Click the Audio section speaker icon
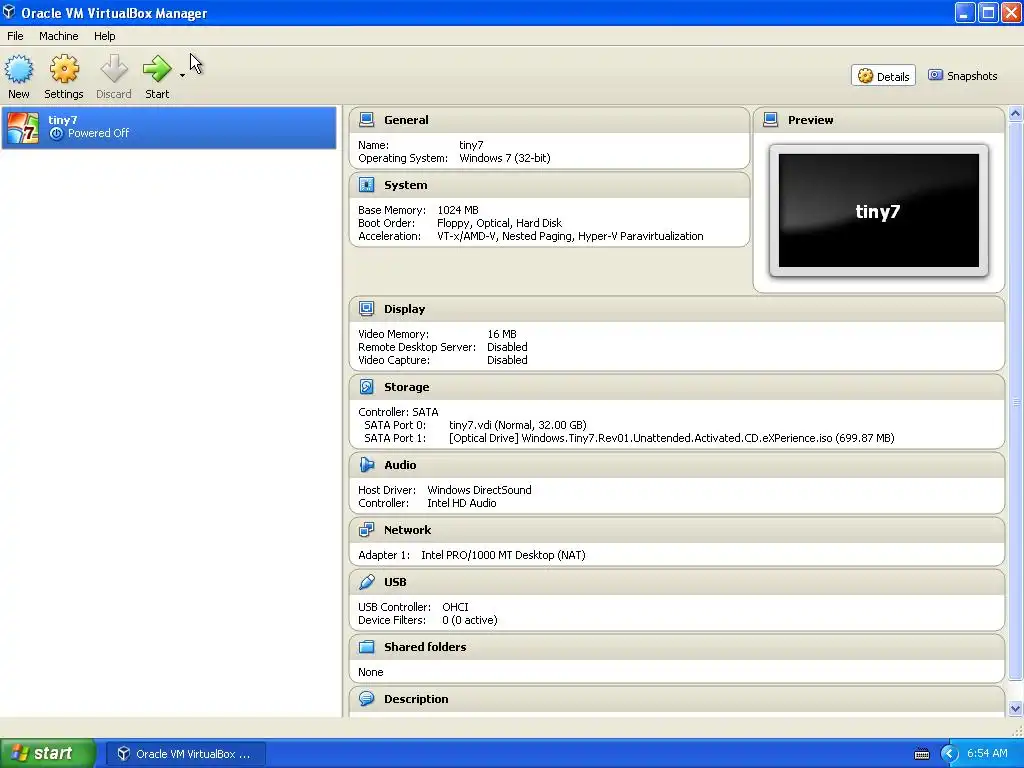Screen dimensions: 1024x768 366,465
